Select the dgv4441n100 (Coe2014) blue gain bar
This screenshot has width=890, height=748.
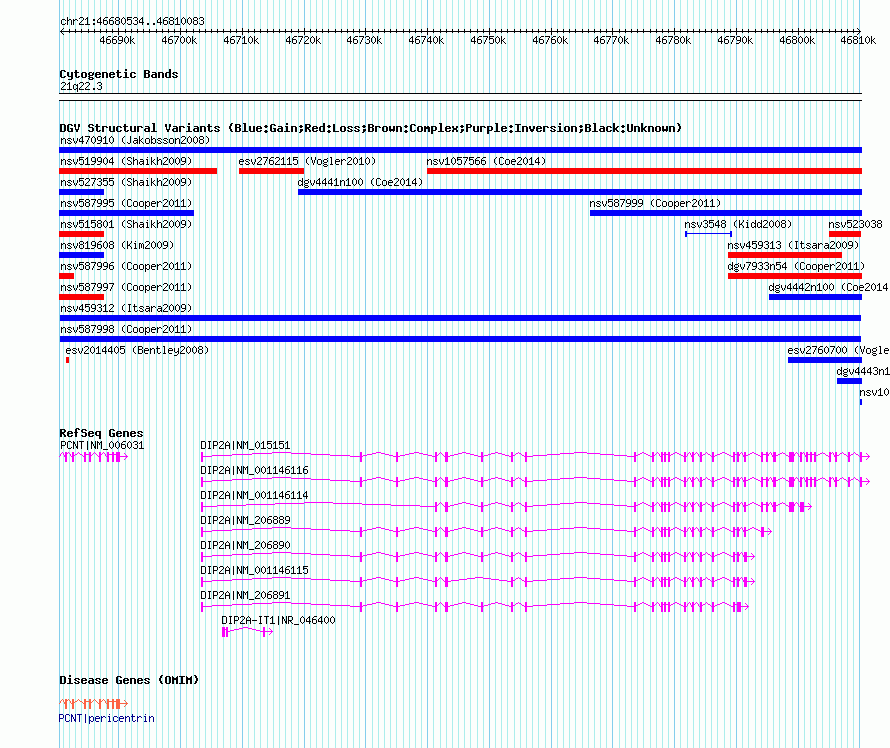click(x=580, y=192)
